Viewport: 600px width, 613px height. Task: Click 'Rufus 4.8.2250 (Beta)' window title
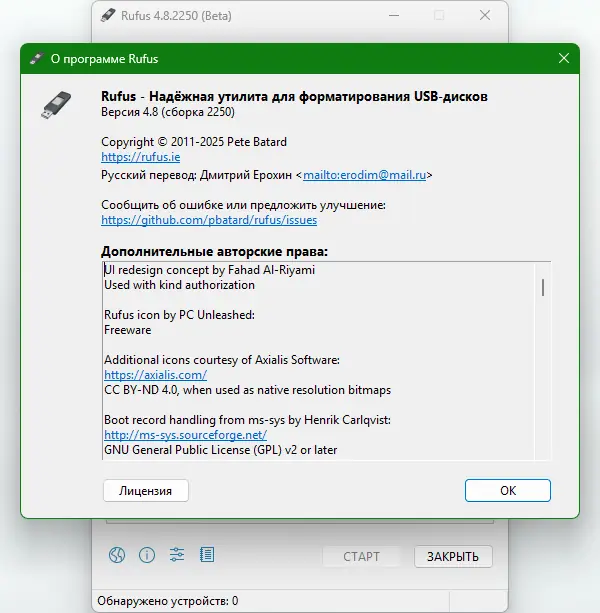[176, 16]
